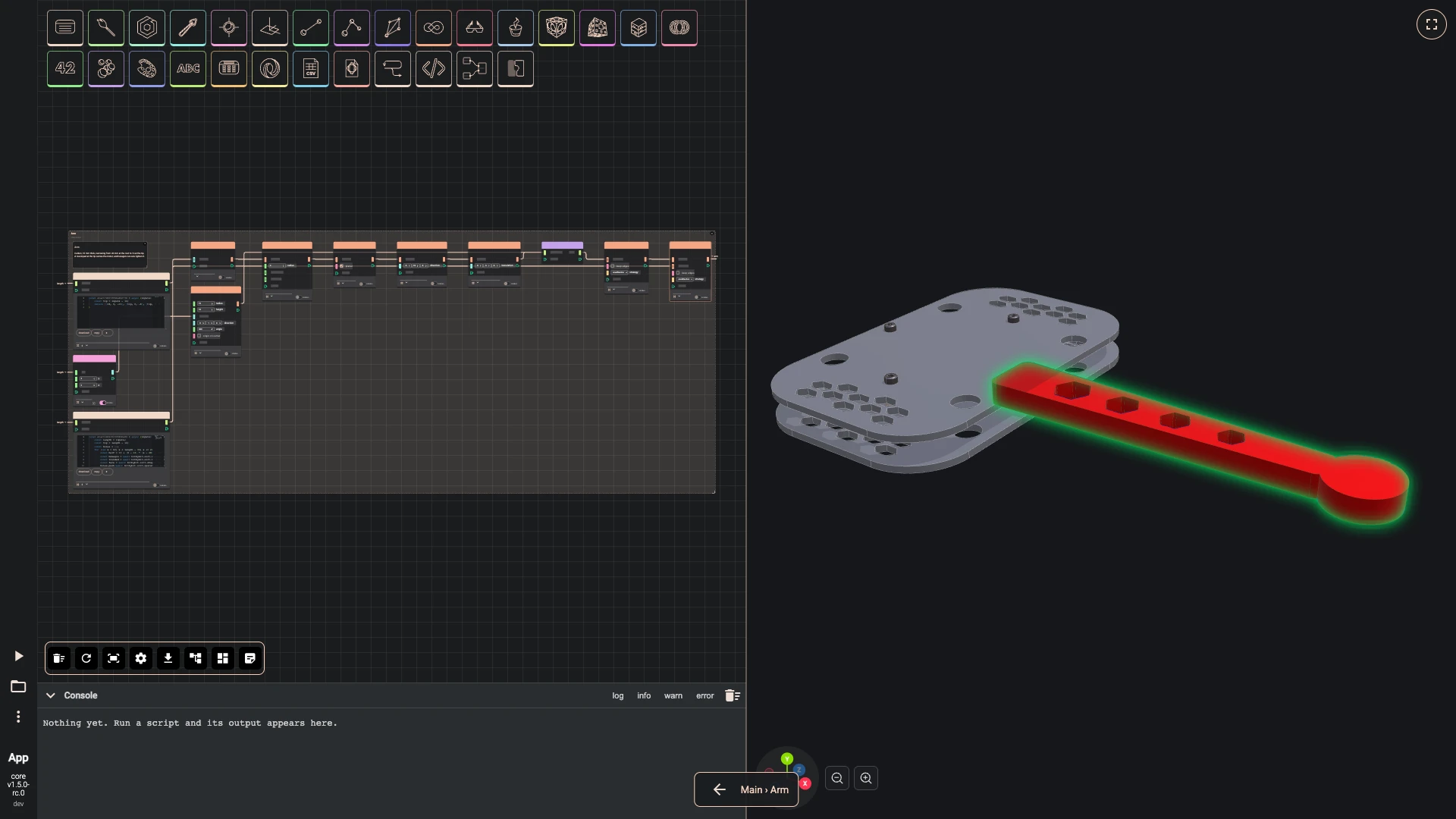Click the node flow diagram icon
1456x819 pixels.
(x=475, y=69)
